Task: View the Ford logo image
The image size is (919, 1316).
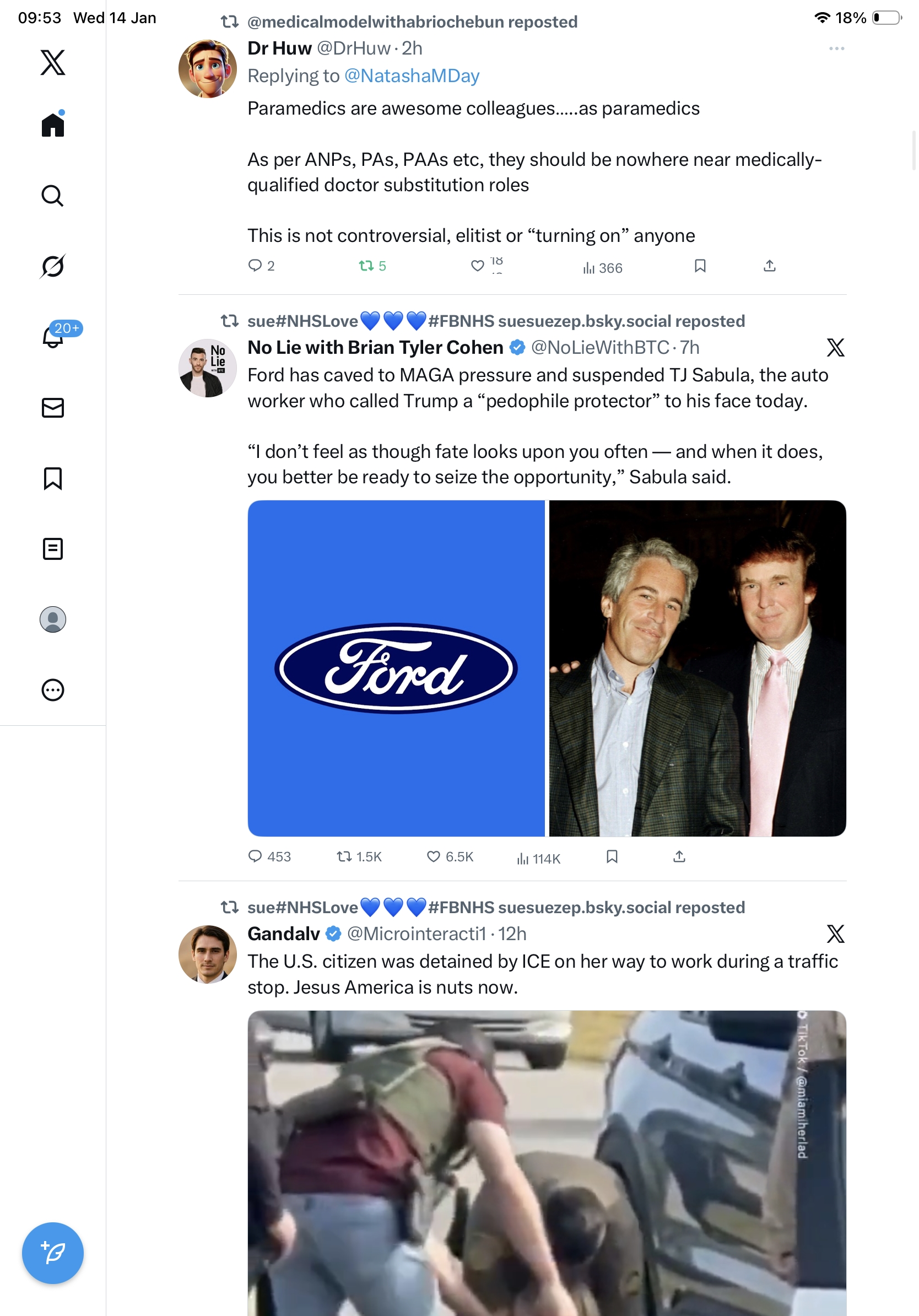Action: coord(396,668)
